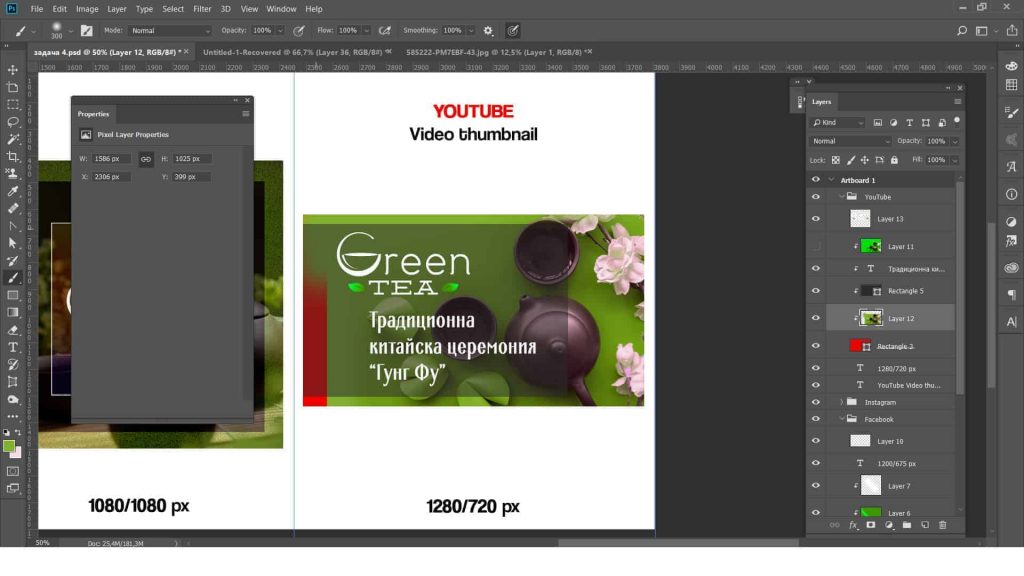Create a new layer
The height and width of the screenshot is (576, 1024).
pos(925,525)
